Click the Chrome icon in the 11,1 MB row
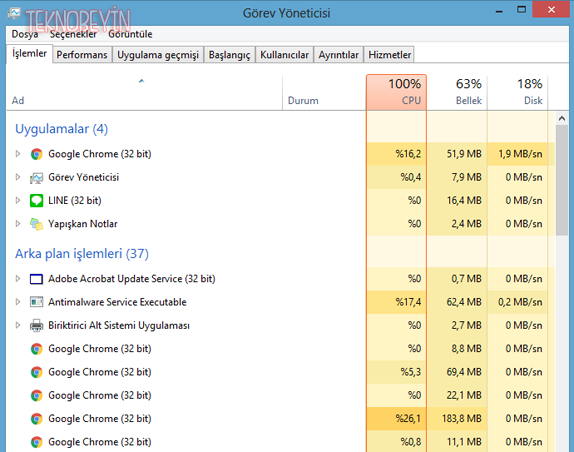 pyautogui.click(x=36, y=442)
